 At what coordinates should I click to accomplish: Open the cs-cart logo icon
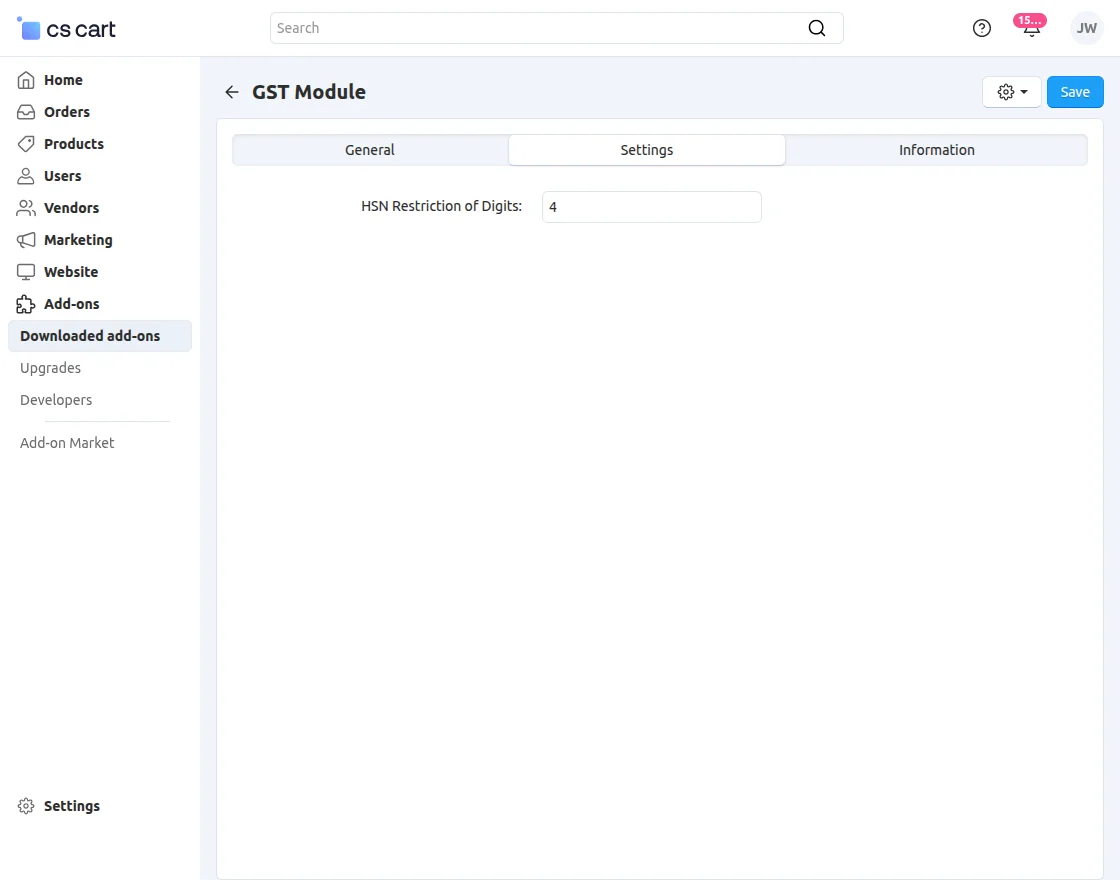point(28,28)
